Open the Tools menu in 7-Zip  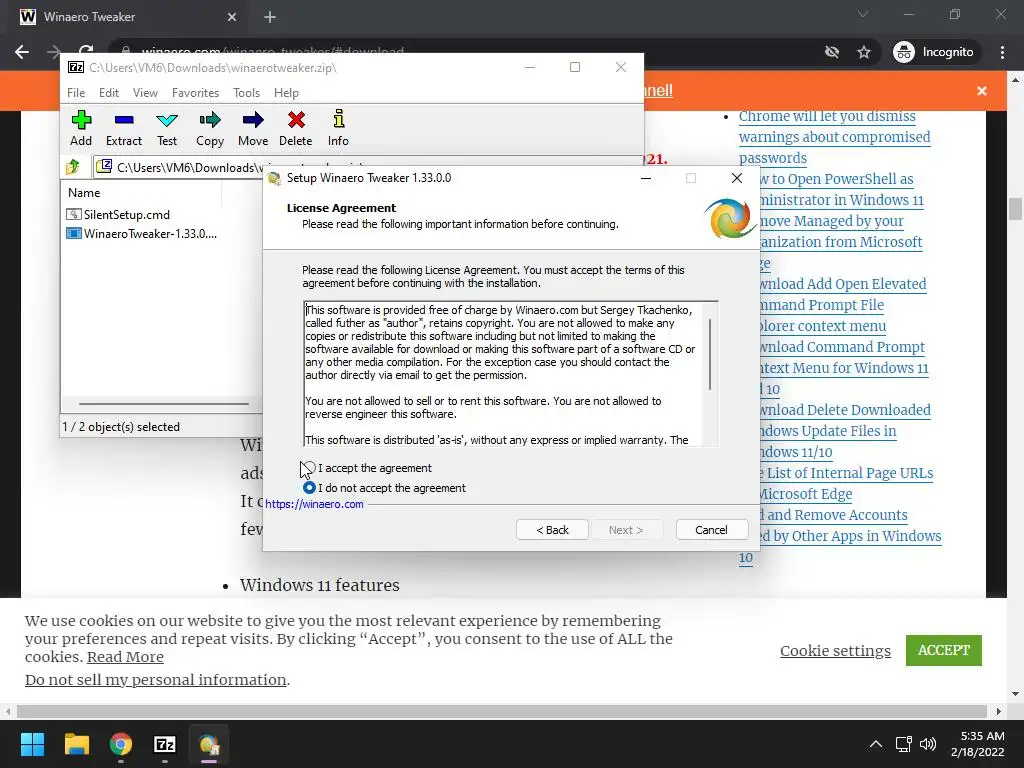click(x=246, y=93)
